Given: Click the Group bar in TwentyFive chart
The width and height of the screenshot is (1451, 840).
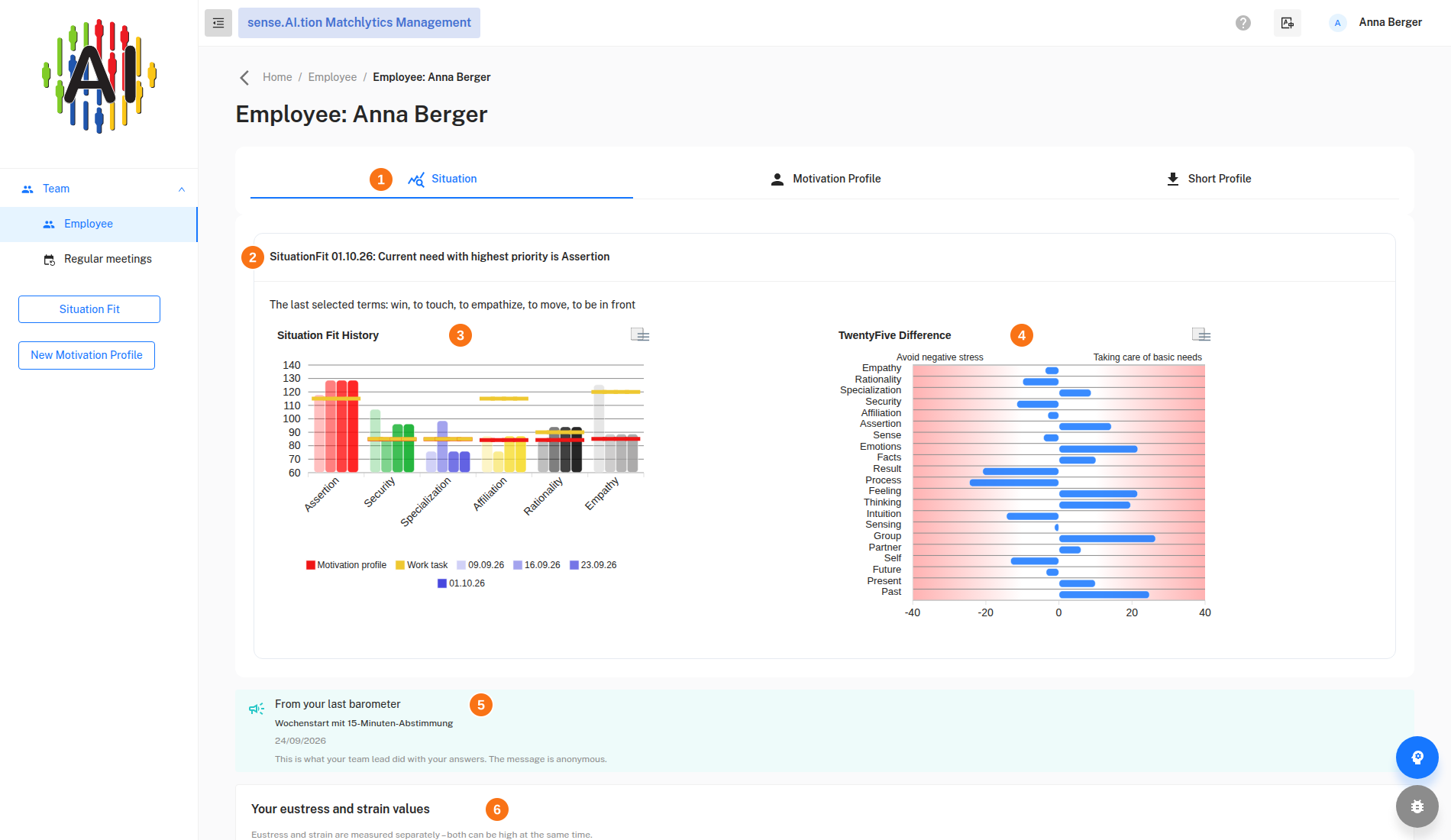Looking at the screenshot, I should (x=1107, y=538).
